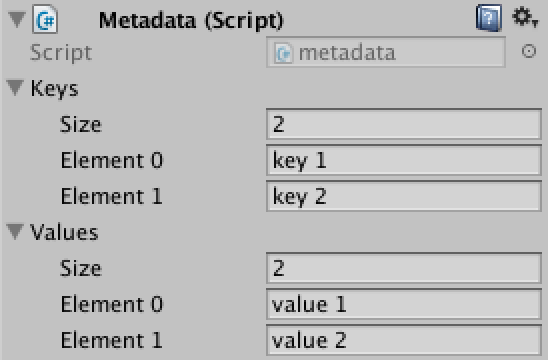Click the Script property label
The image size is (548, 360).
click(x=61, y=53)
